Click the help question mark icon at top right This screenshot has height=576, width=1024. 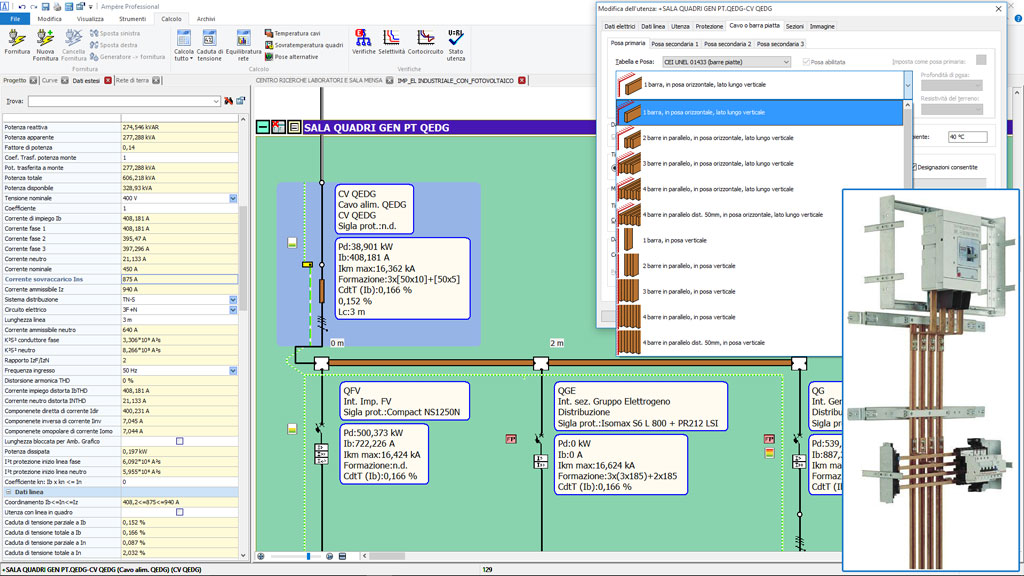tap(1018, 18)
